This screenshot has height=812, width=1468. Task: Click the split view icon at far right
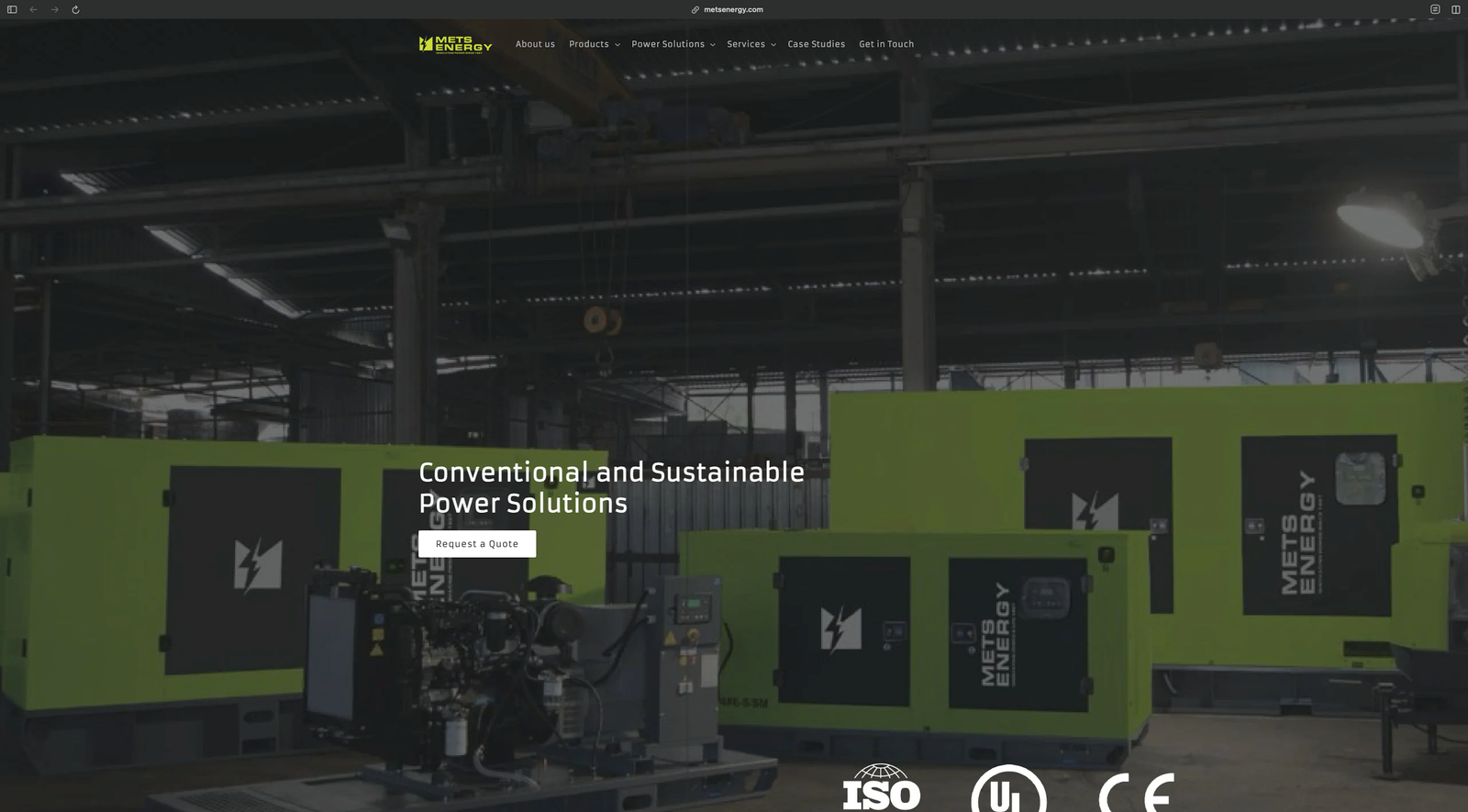[1455, 10]
